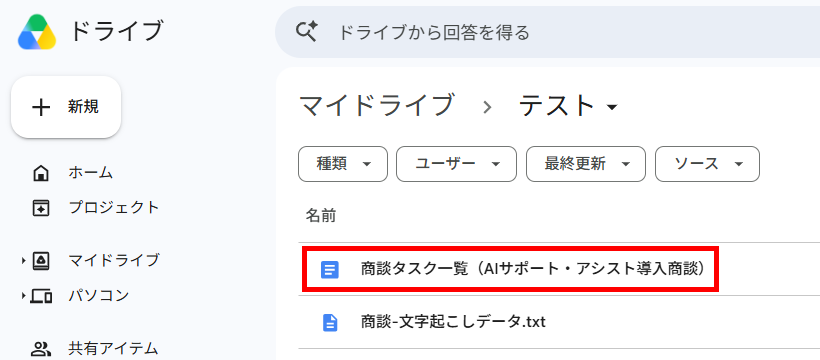This screenshot has height=360, width=820.
Task: Open the 最終更新 filter dropdown
Action: click(x=586, y=164)
